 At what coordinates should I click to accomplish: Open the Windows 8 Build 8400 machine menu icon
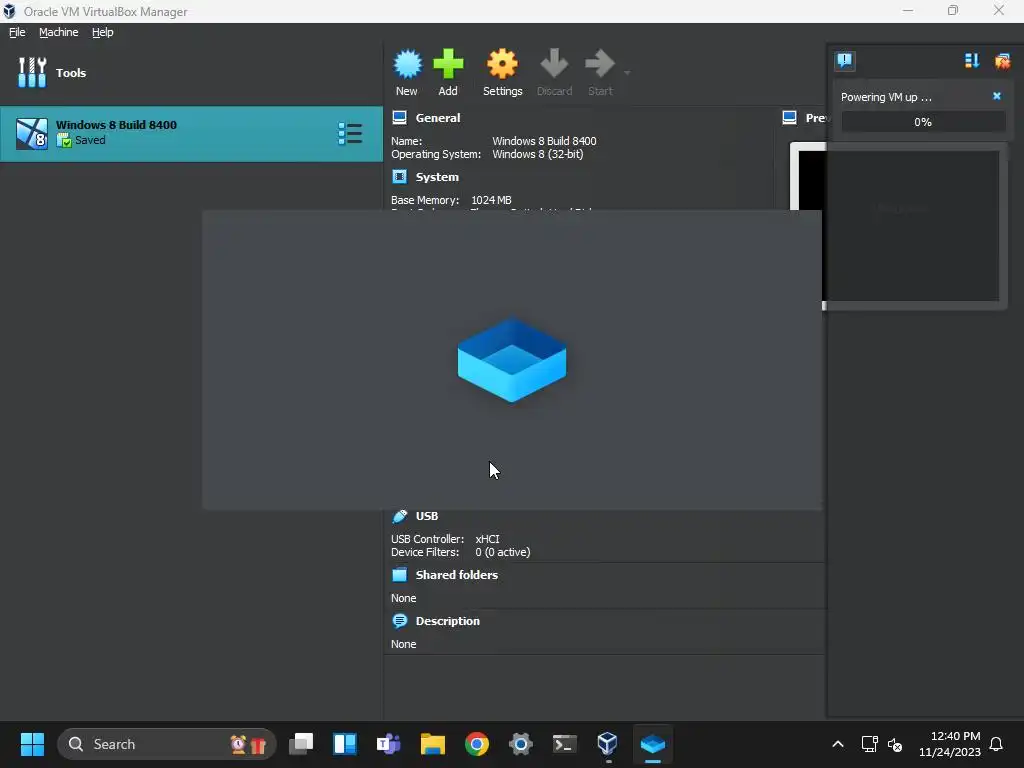tap(350, 134)
